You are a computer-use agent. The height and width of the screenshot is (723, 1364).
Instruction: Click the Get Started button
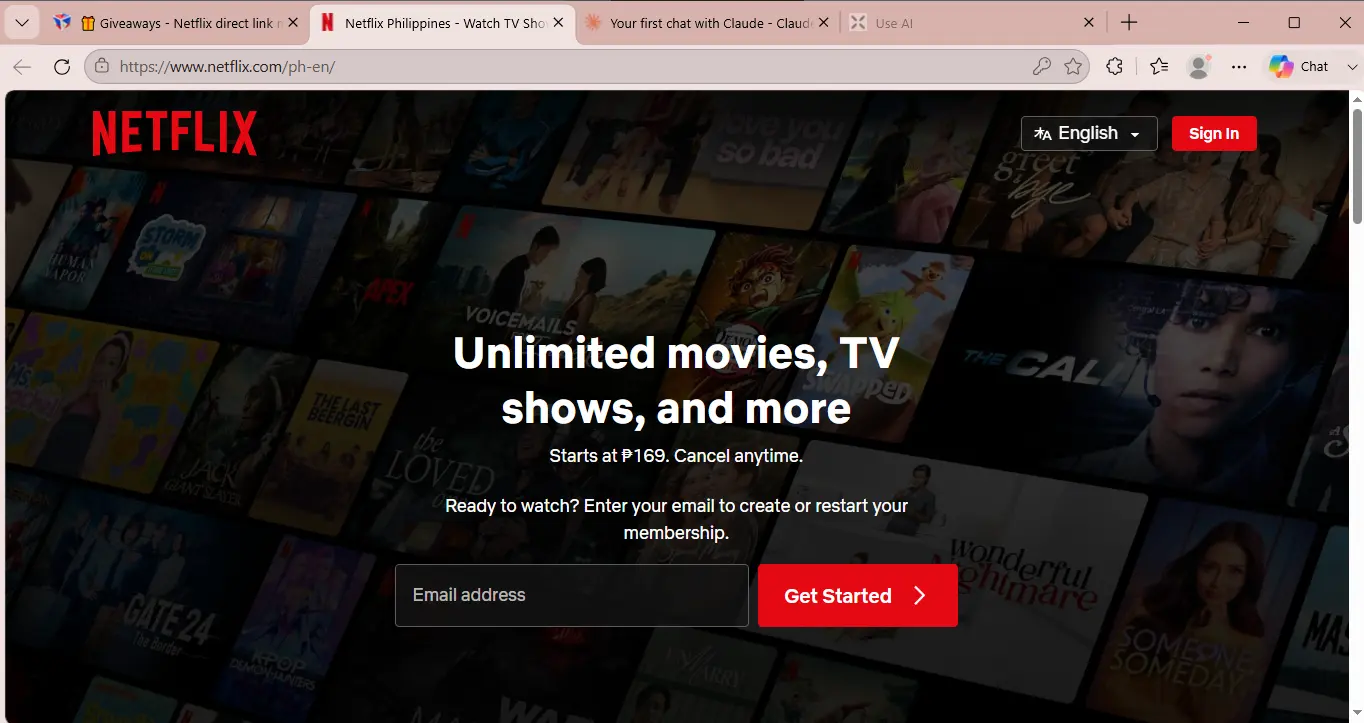point(858,595)
